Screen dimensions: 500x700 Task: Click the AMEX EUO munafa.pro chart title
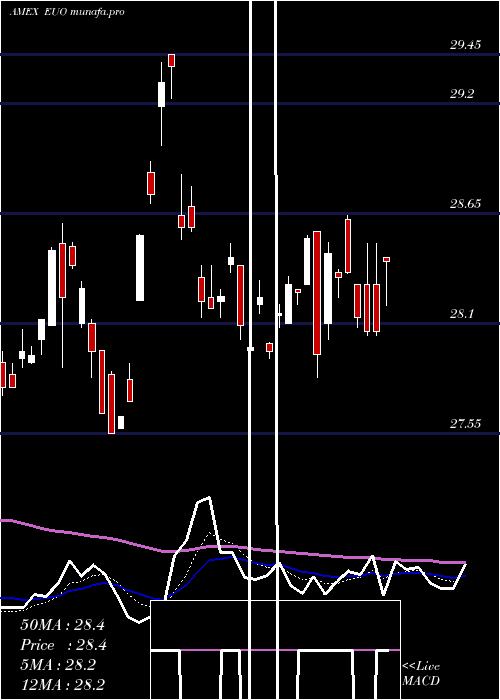[67, 12]
